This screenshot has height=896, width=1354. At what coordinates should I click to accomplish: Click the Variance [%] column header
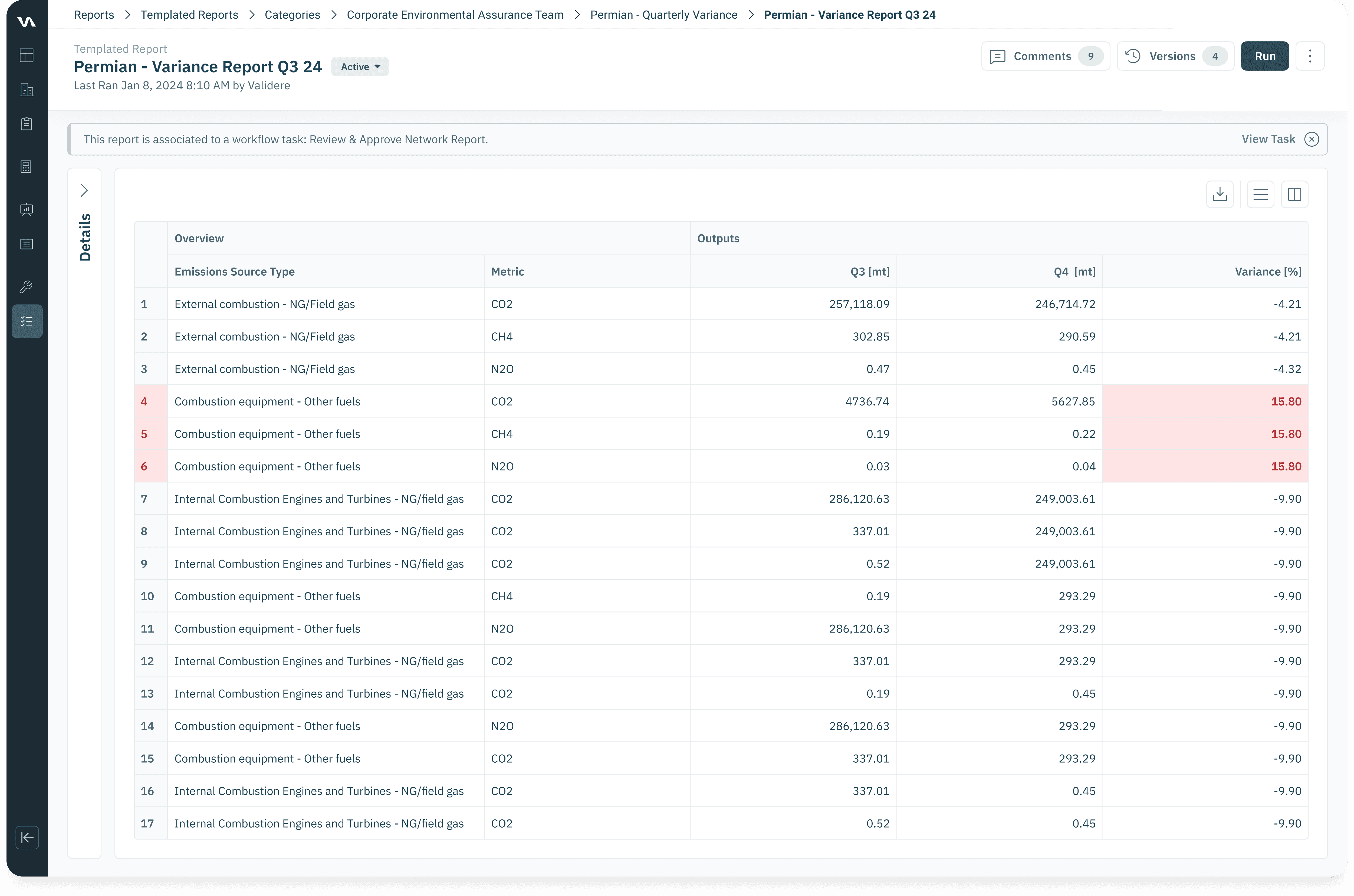click(1268, 271)
